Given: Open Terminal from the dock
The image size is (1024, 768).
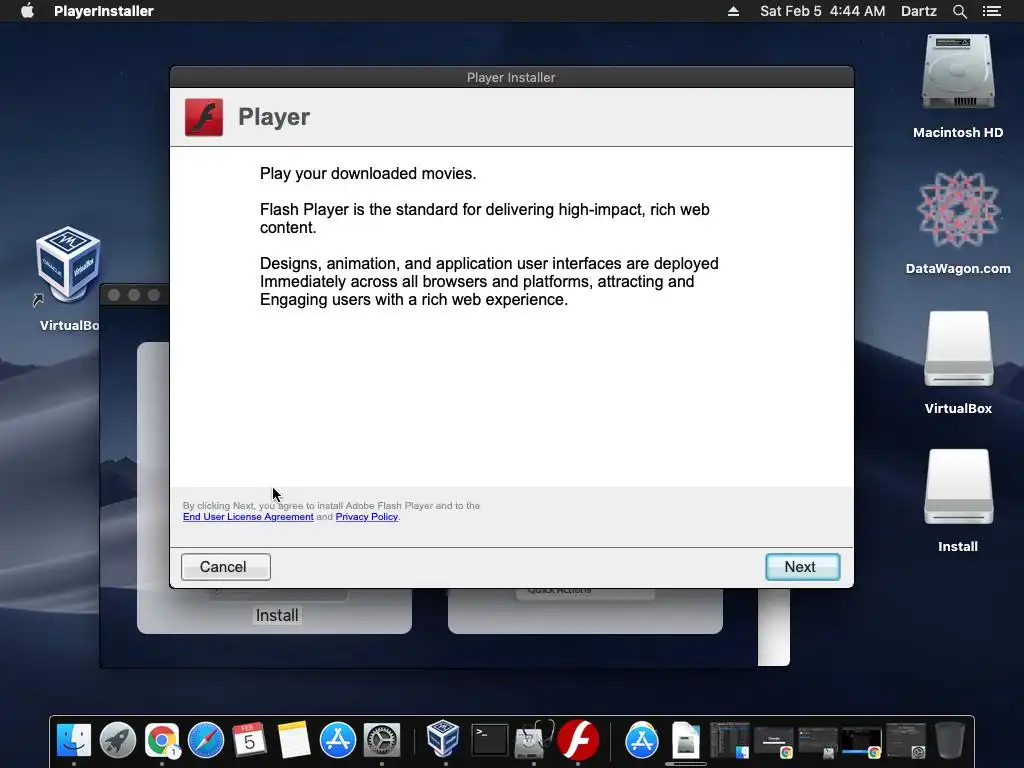Looking at the screenshot, I should (490, 741).
